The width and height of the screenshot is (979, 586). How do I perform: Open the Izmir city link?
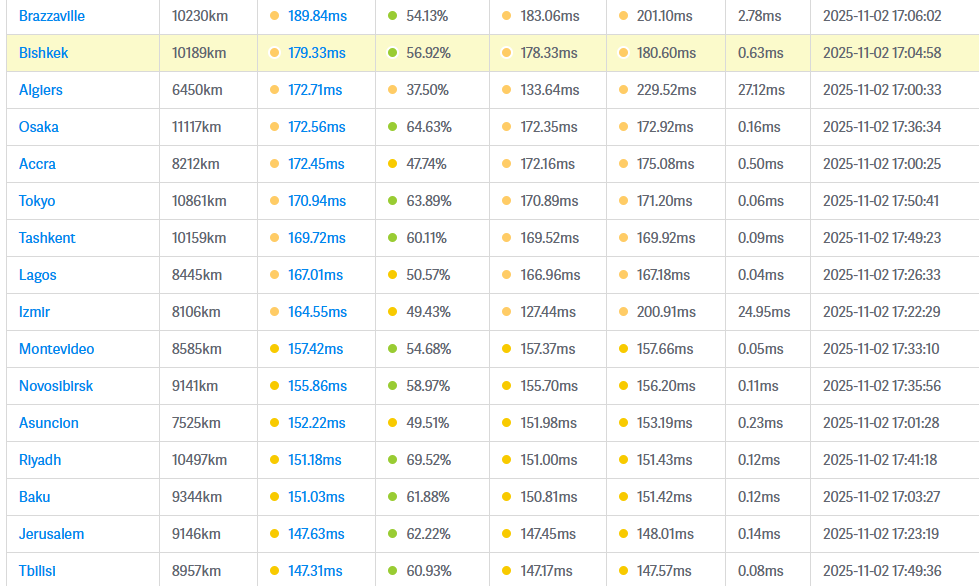pyautogui.click(x=34, y=312)
